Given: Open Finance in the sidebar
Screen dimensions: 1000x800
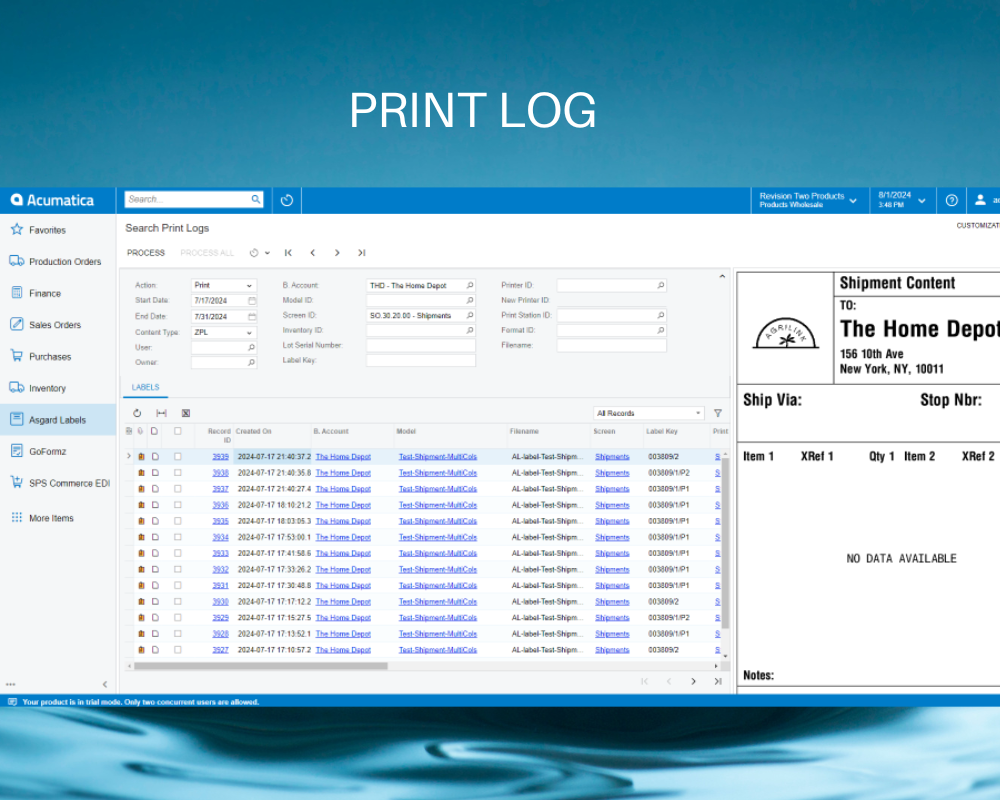Looking at the screenshot, I should pos(58,293).
